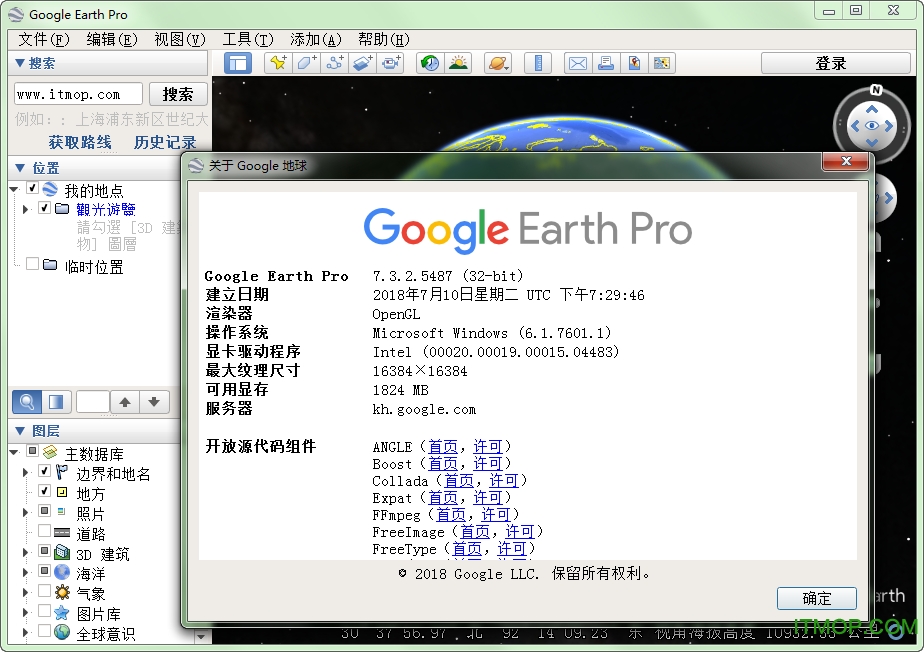The width and height of the screenshot is (924, 652).
Task: Select the Add Placemark tool
Action: (x=278, y=62)
